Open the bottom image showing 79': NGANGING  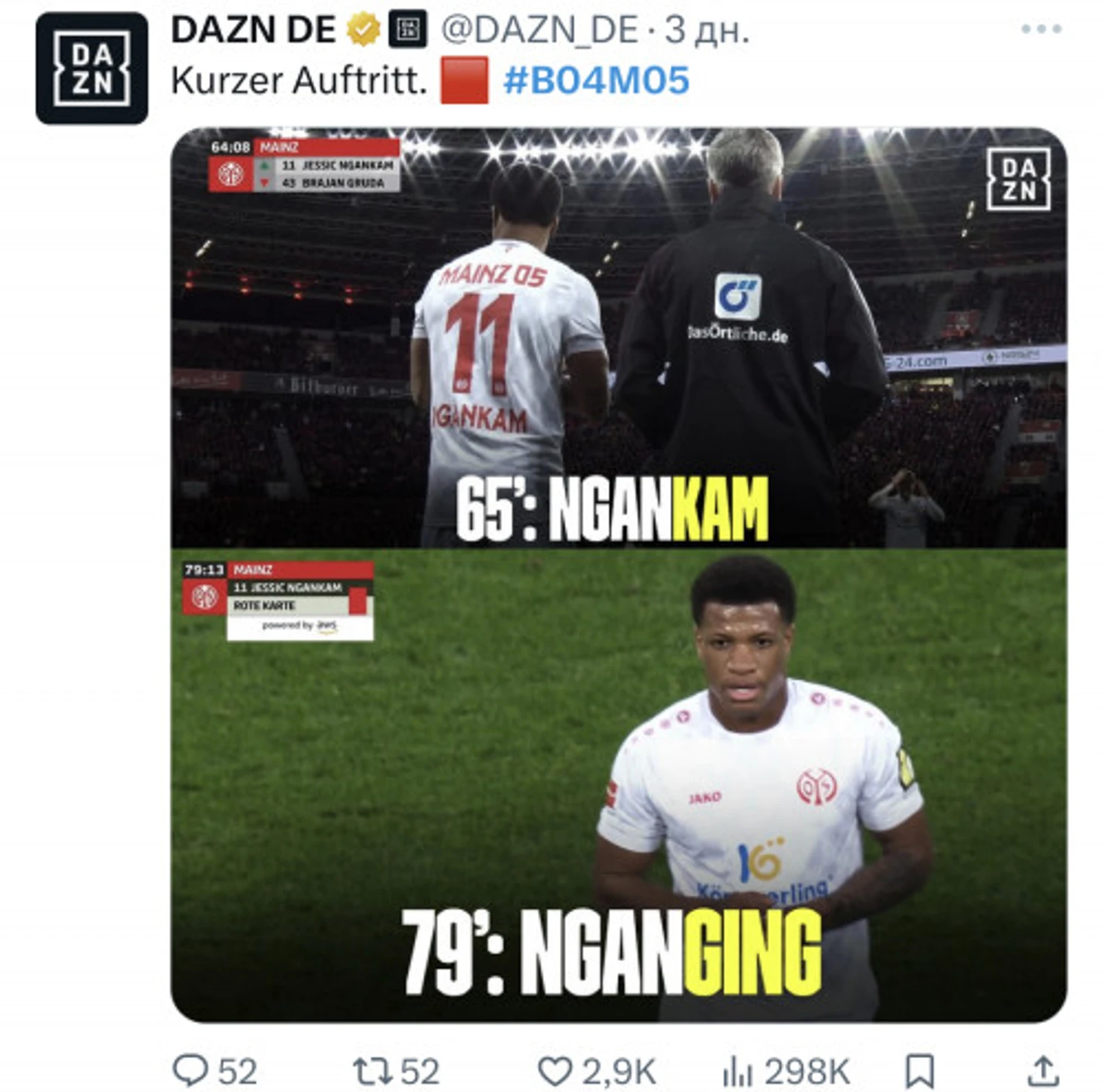pos(619,785)
